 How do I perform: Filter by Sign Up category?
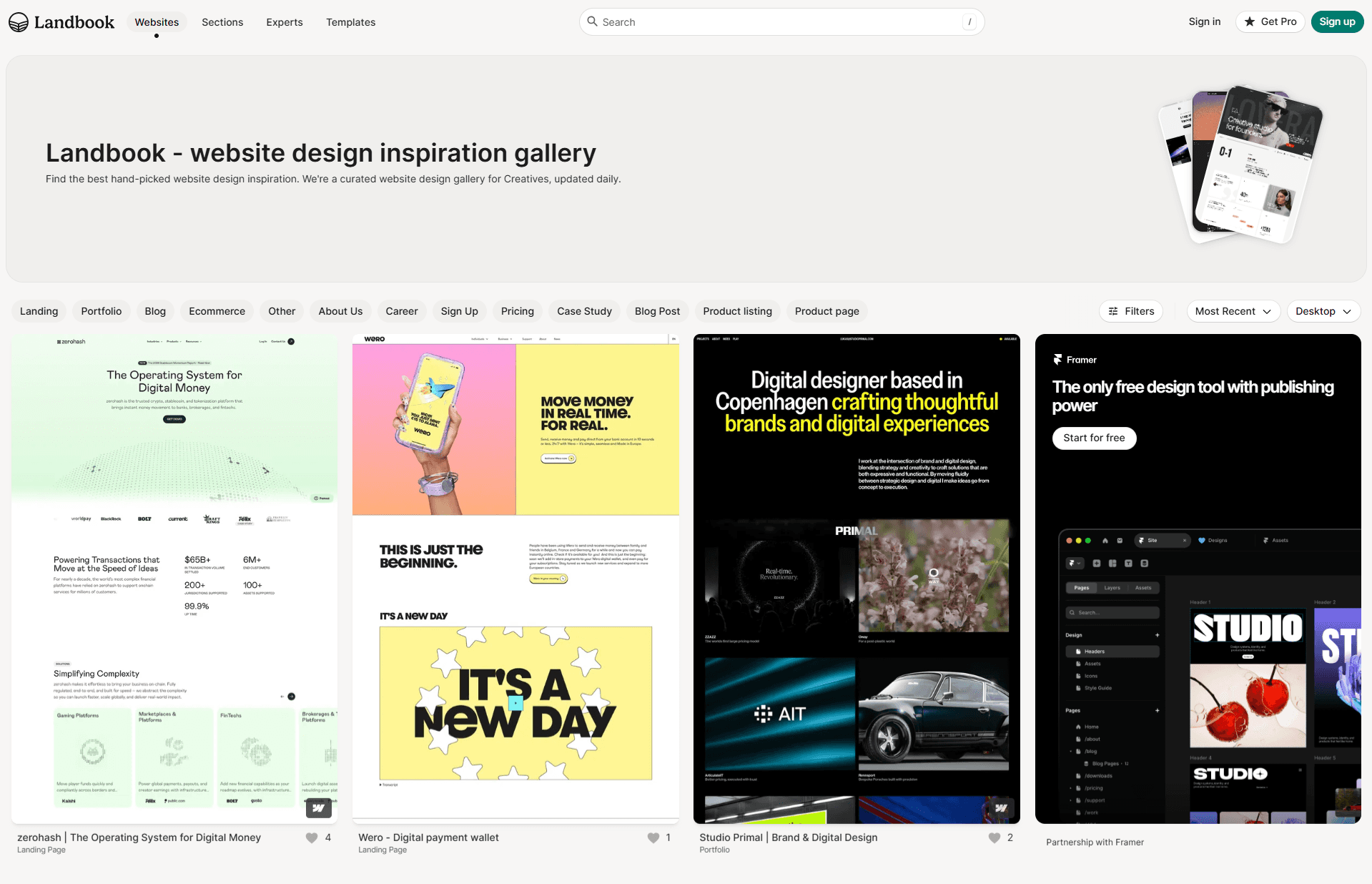460,311
